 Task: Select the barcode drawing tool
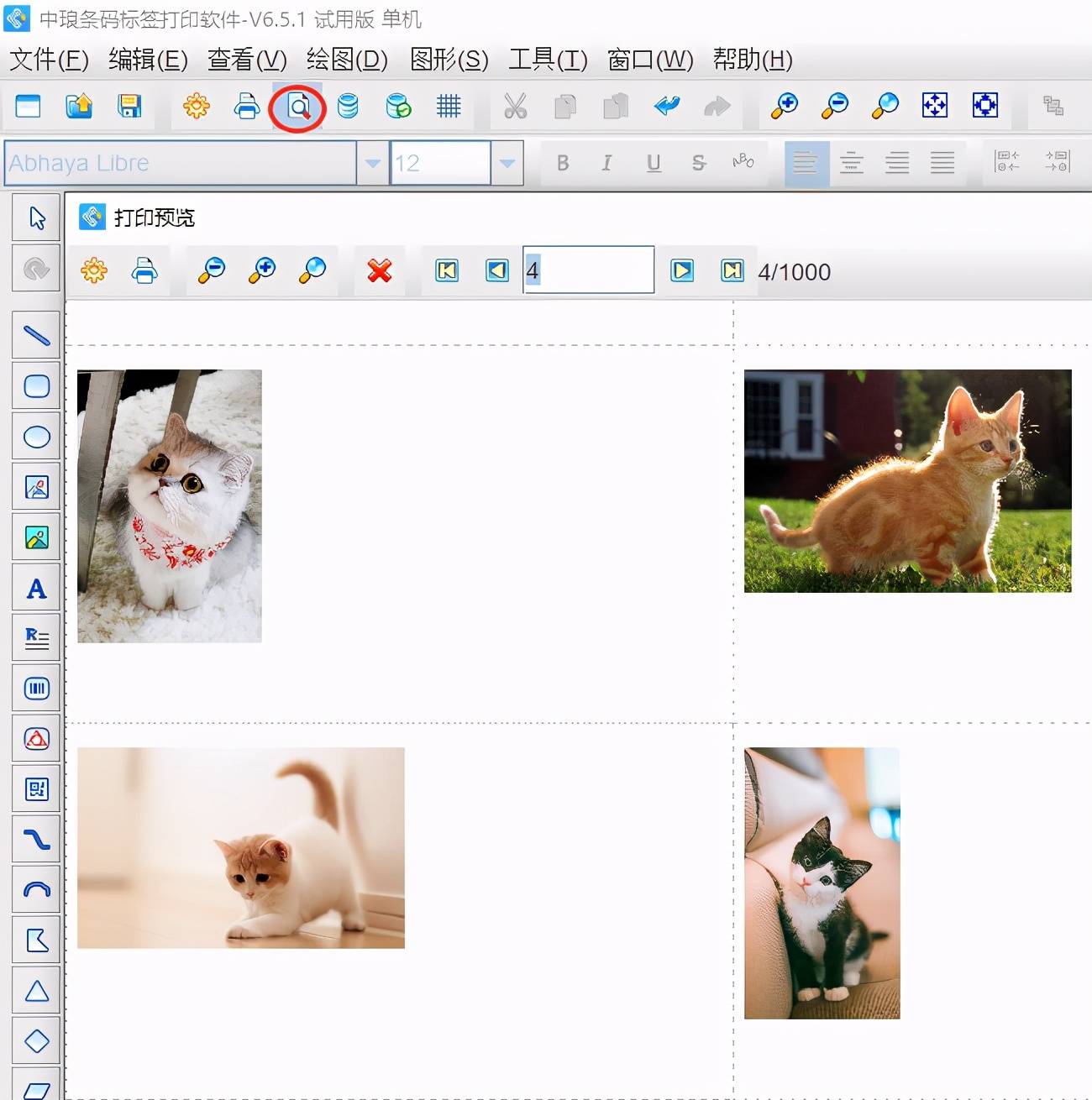coord(36,689)
